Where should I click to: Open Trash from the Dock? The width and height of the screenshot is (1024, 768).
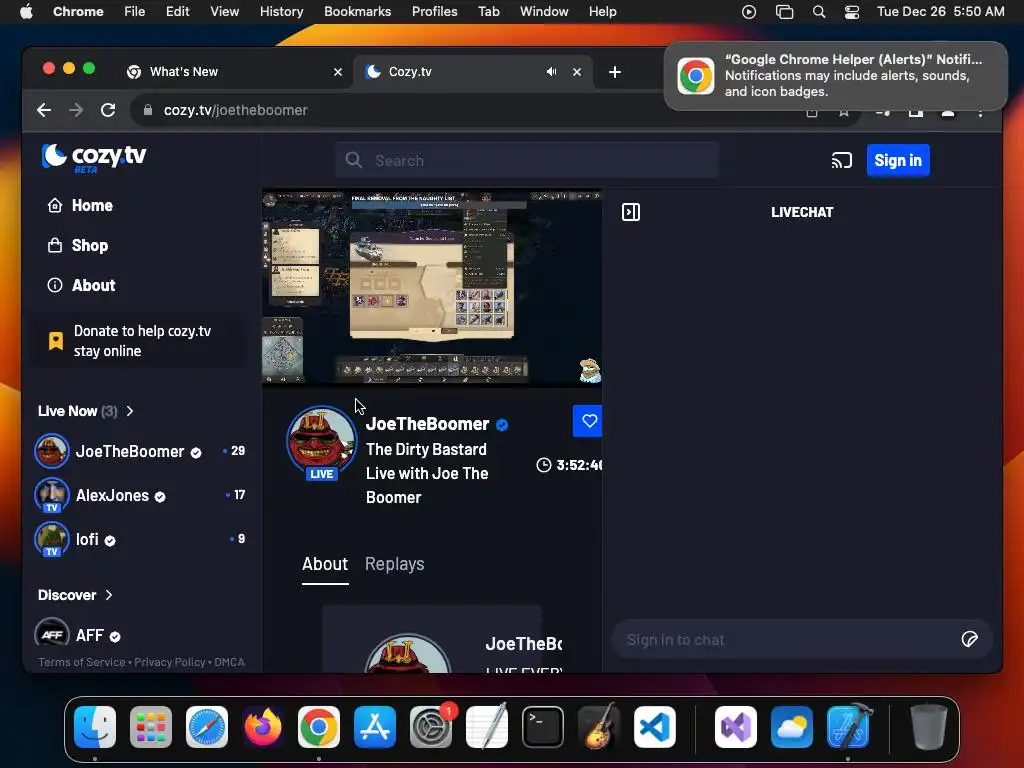tap(928, 726)
